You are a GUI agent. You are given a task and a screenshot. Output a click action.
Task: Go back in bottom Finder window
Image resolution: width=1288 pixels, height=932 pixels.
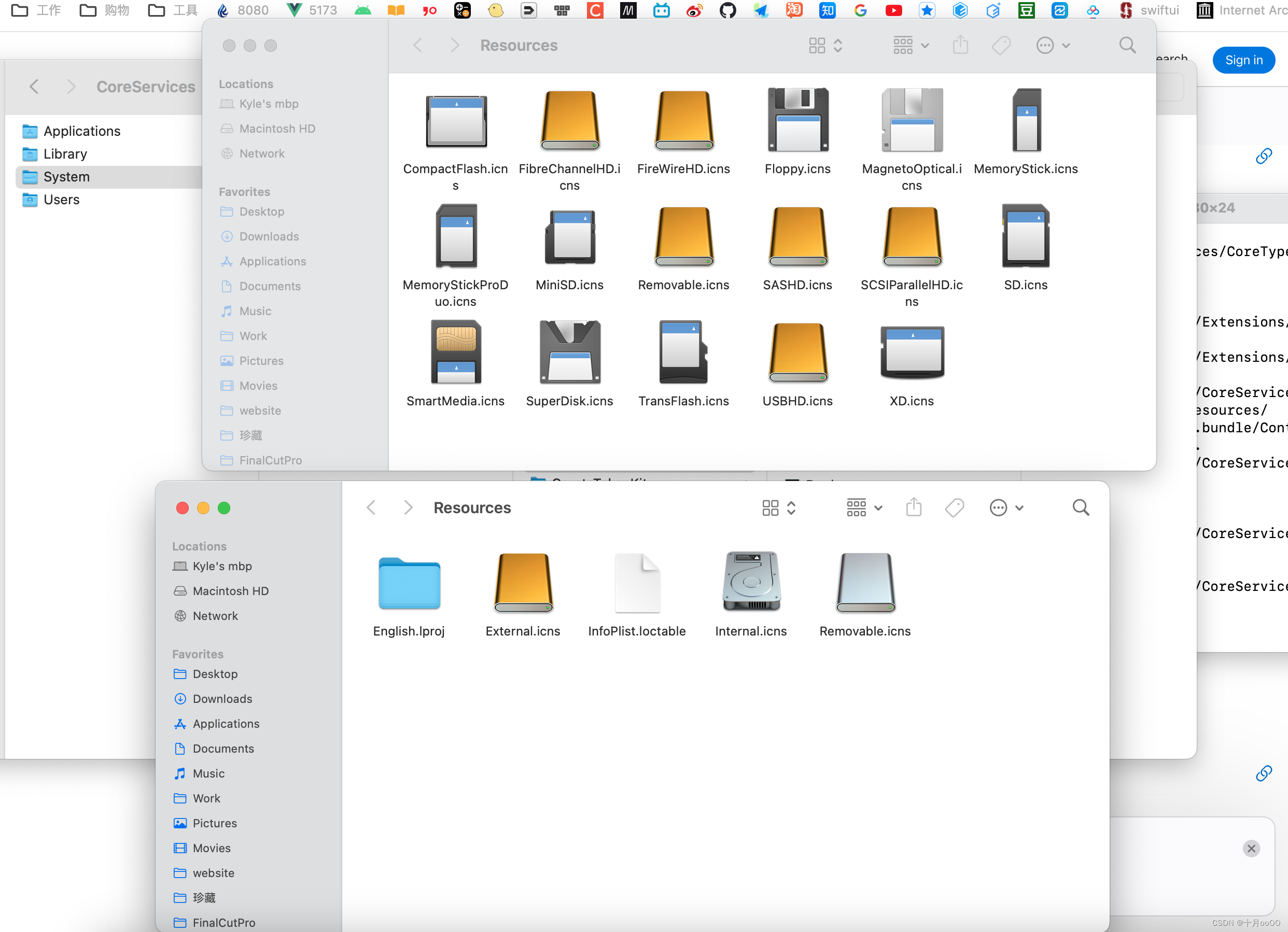coord(371,507)
